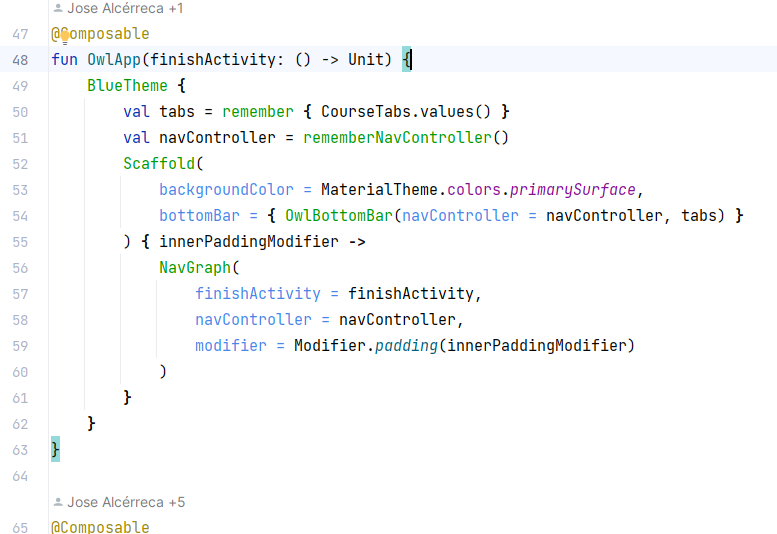Open author hint 'Jose Alcérreca +5'
This screenshot has width=777, height=534.
pos(126,502)
